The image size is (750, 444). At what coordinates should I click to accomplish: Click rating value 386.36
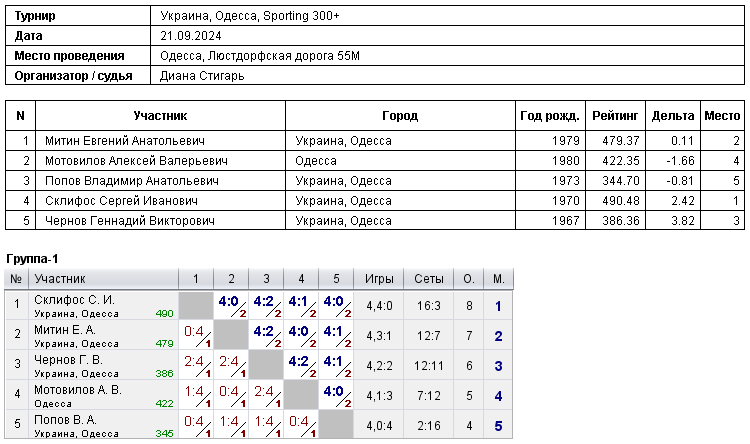(621, 221)
